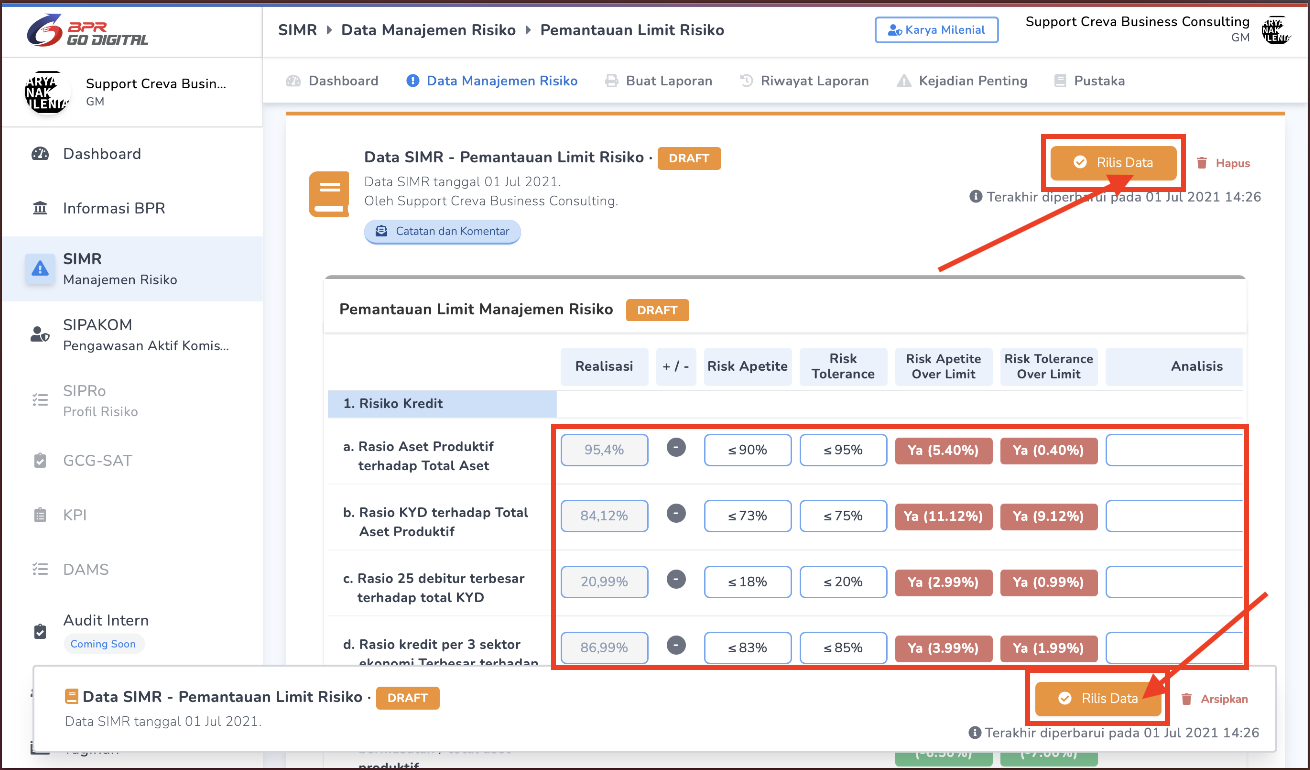Click the GCG-SAT clipboard icon
Screen dimensions: 1310x770
(40, 461)
